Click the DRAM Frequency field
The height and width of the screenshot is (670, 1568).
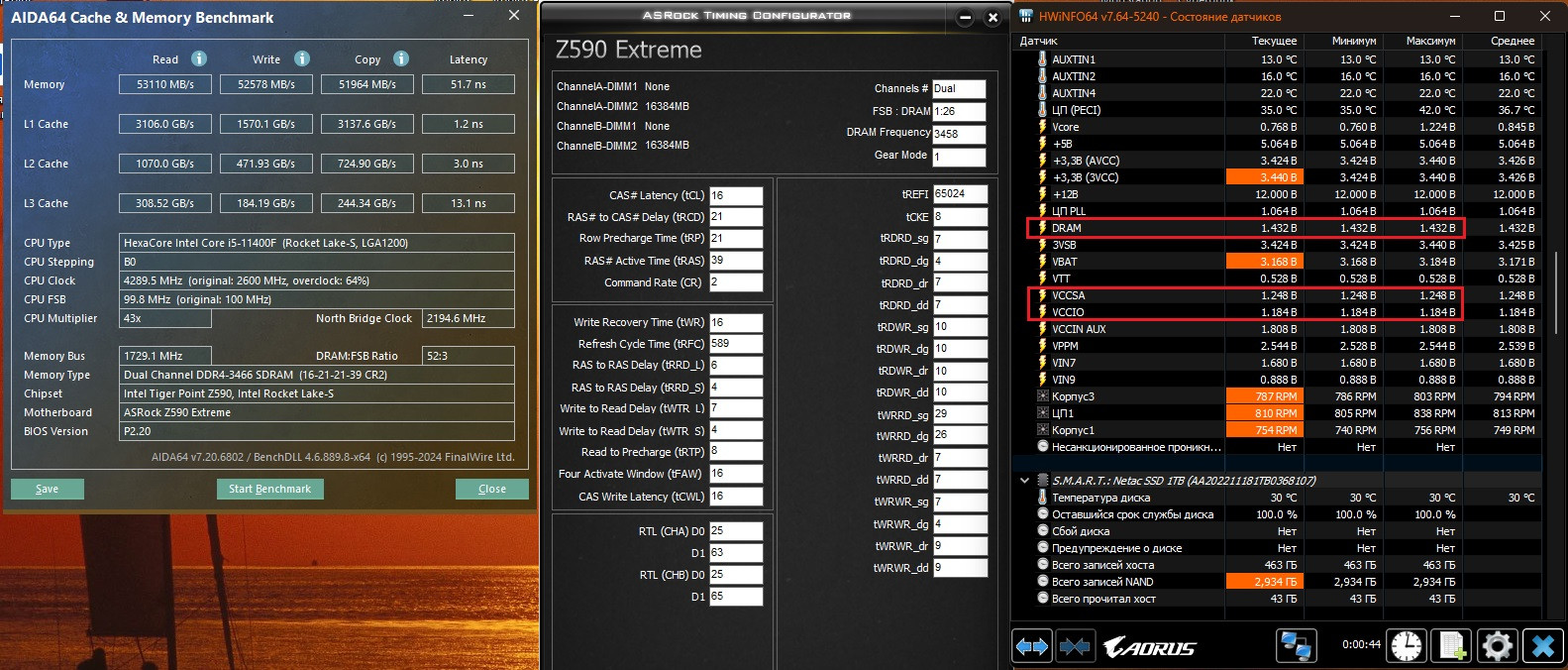click(959, 134)
